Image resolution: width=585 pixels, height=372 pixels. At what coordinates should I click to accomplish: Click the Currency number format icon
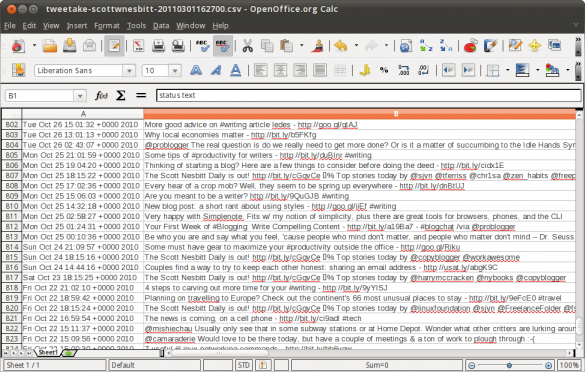tap(365, 71)
